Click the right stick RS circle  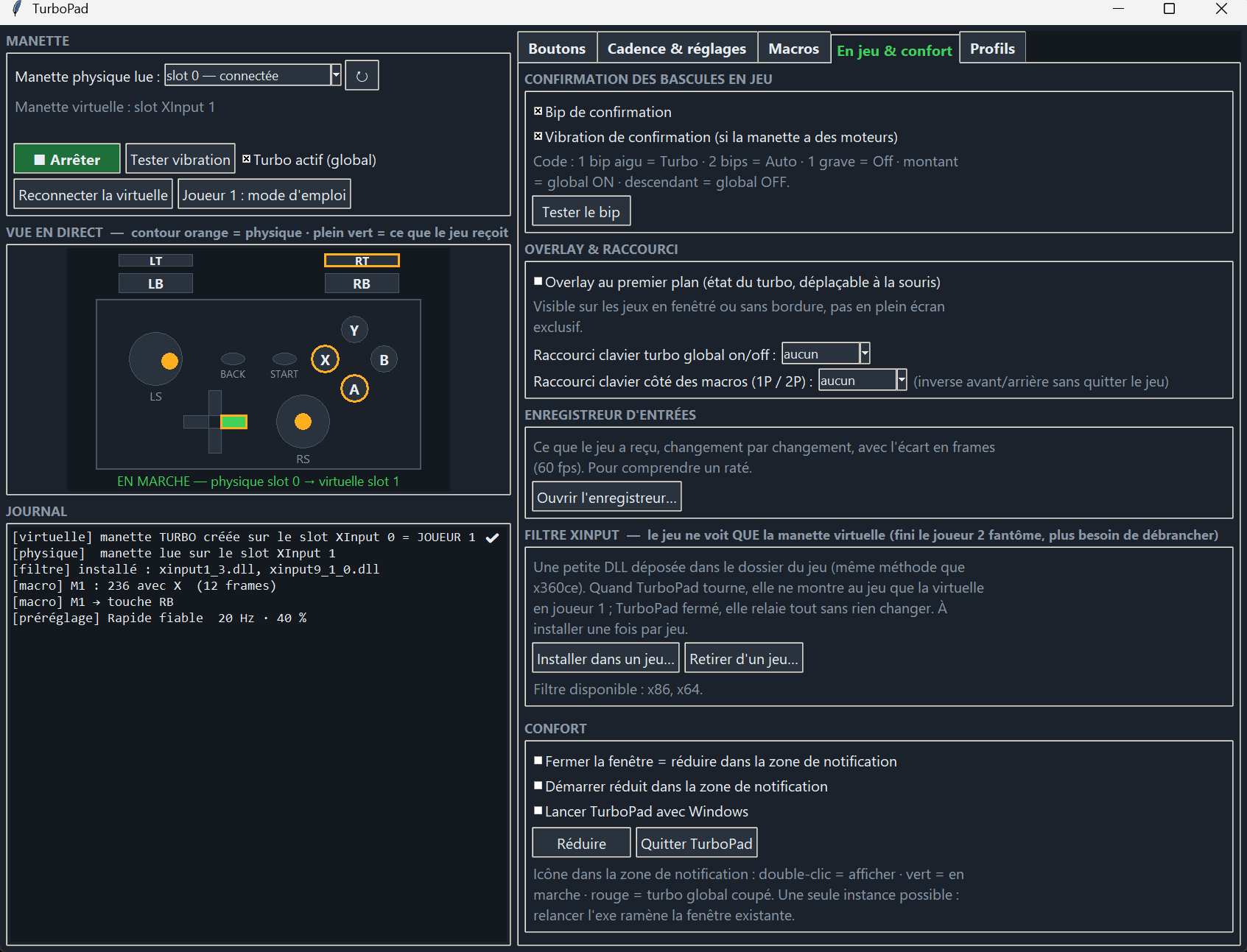pyautogui.click(x=303, y=421)
